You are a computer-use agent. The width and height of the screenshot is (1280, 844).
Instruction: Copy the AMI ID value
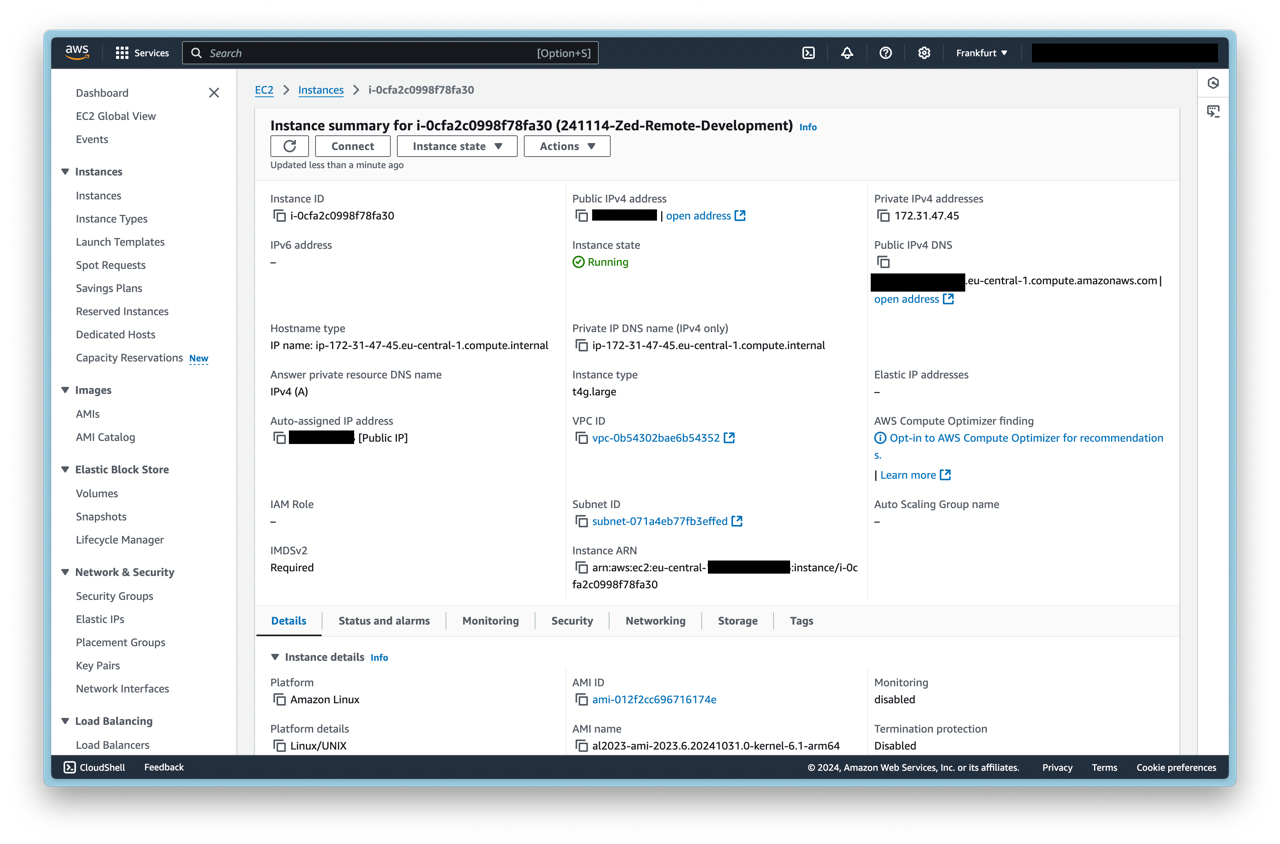581,700
